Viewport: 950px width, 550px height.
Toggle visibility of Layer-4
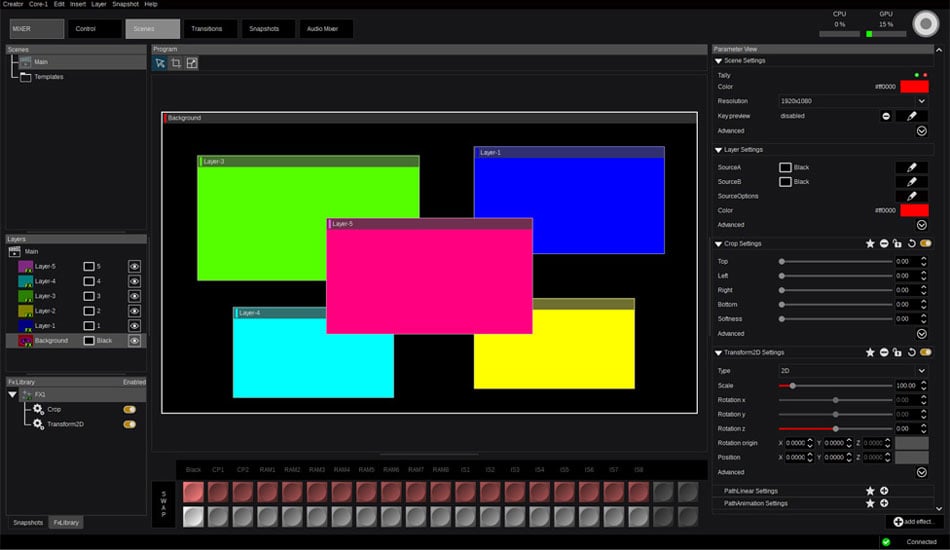135,281
